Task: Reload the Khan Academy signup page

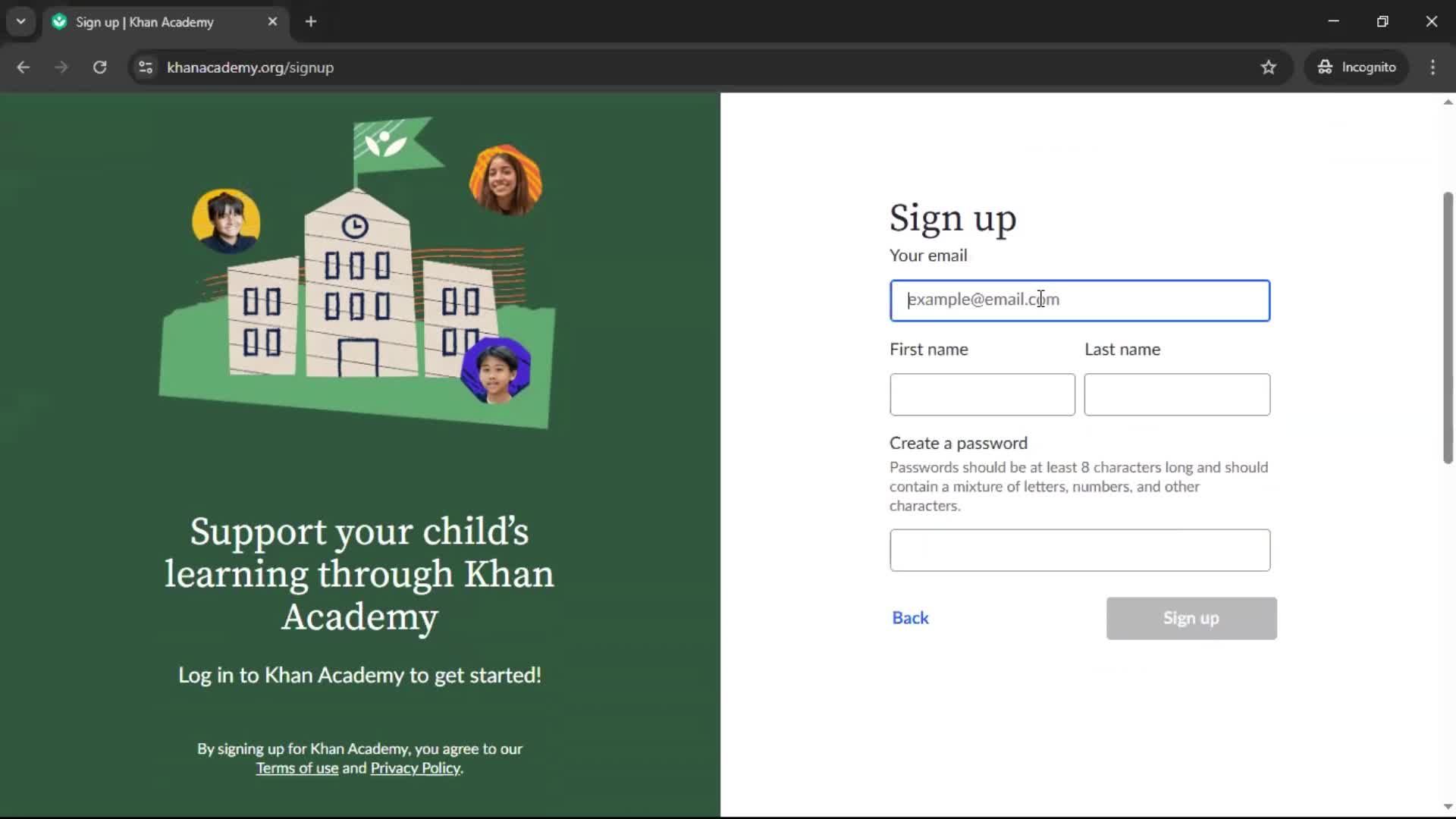Action: [x=99, y=67]
